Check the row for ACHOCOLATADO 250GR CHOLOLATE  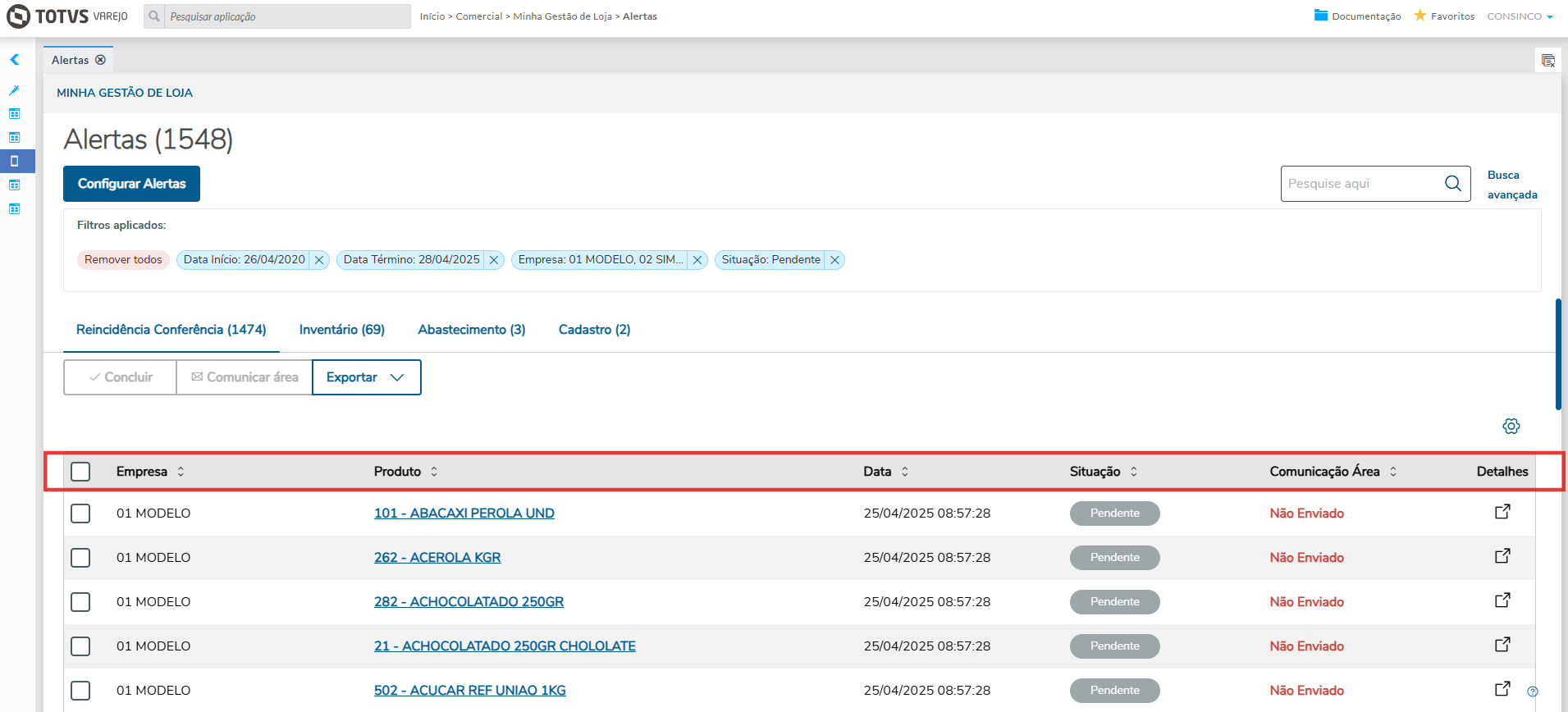point(80,646)
